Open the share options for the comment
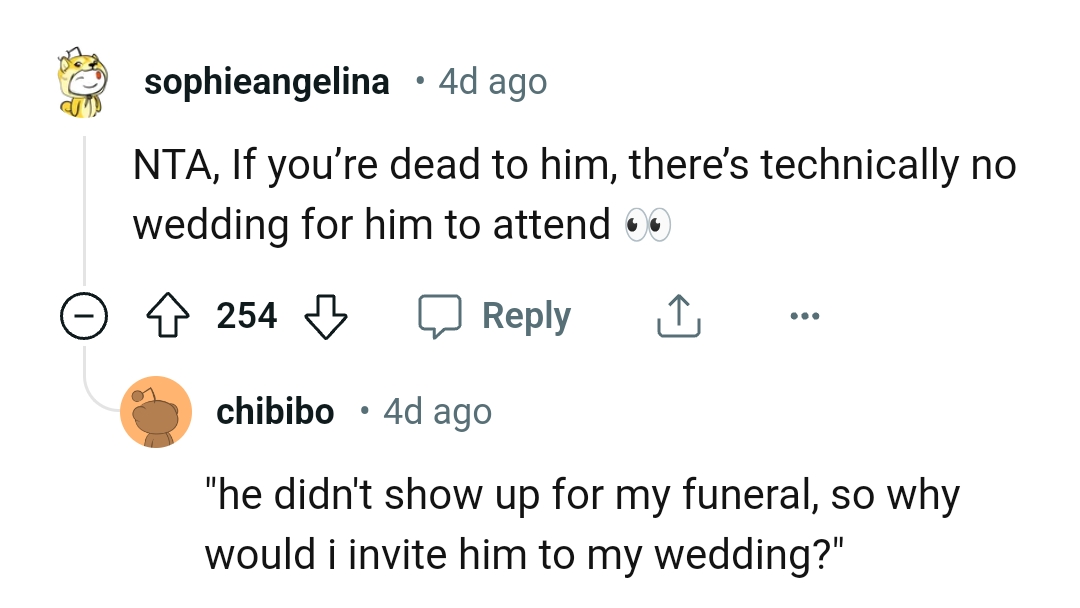The image size is (1080, 608). [678, 313]
